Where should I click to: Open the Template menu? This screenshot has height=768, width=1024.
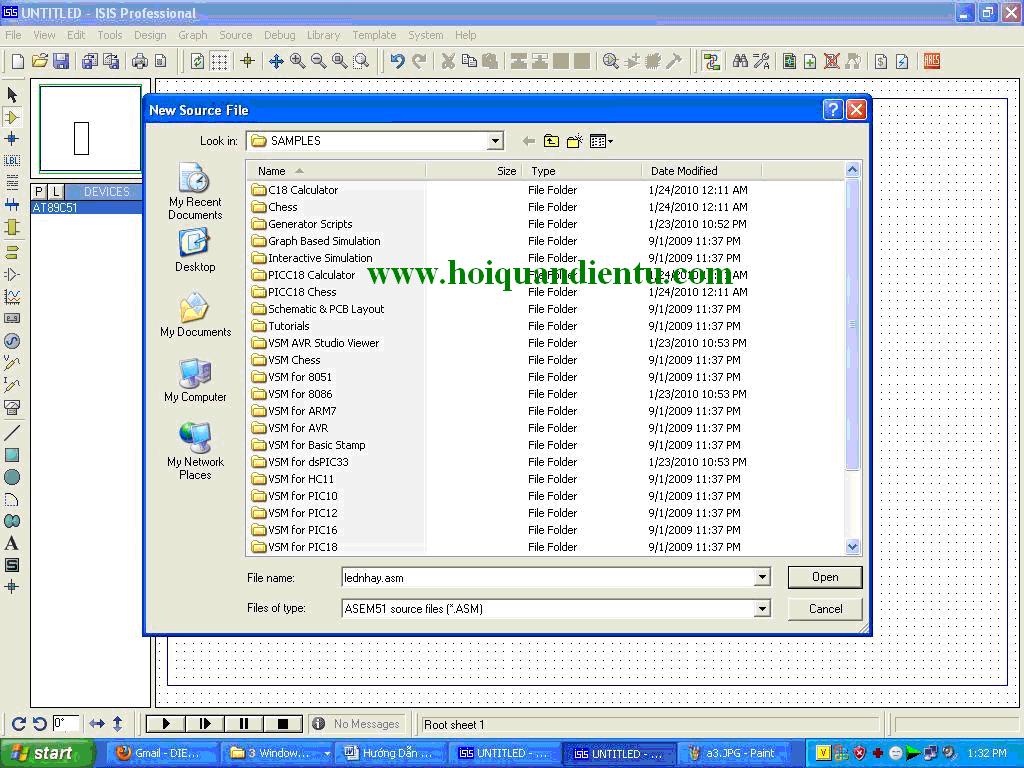374,35
